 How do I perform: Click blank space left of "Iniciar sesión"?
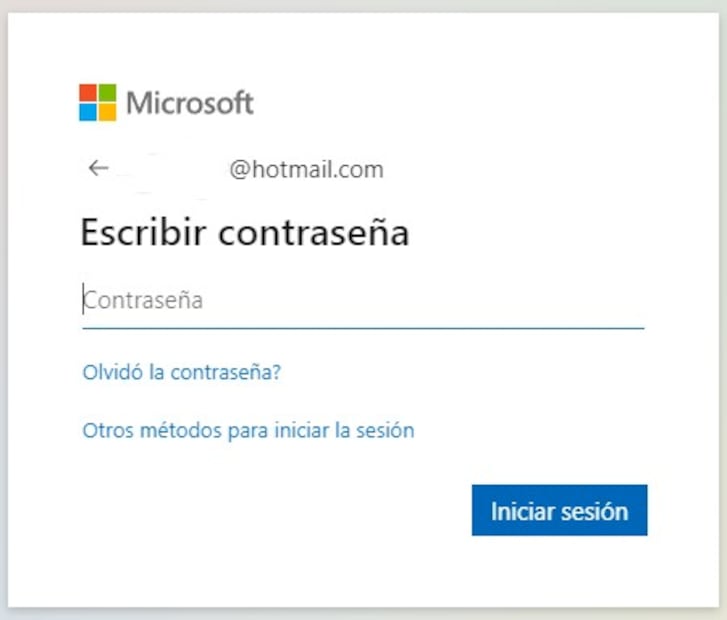300,510
